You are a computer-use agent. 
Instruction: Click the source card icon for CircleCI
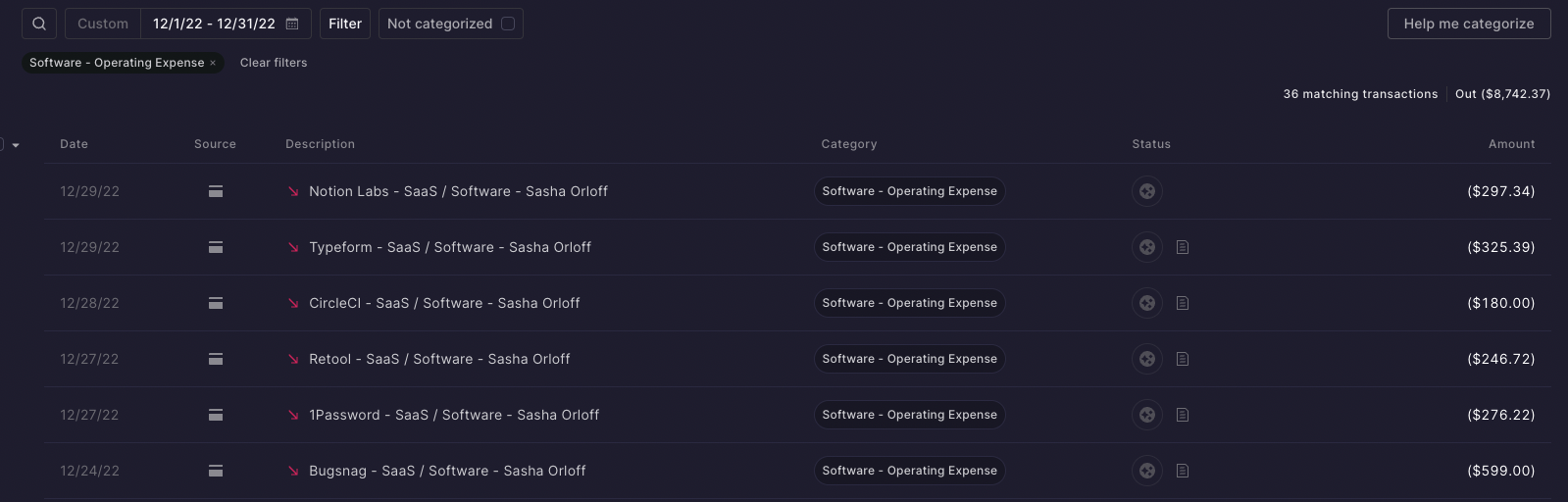pos(216,303)
